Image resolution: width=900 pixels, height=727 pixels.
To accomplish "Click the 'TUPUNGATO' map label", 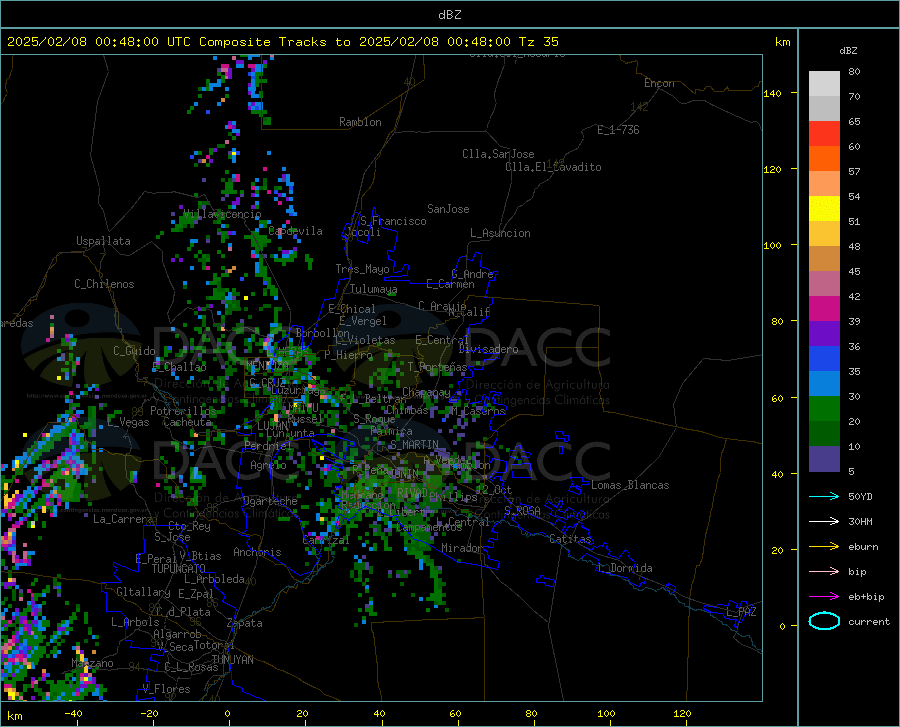I will coord(179,569).
